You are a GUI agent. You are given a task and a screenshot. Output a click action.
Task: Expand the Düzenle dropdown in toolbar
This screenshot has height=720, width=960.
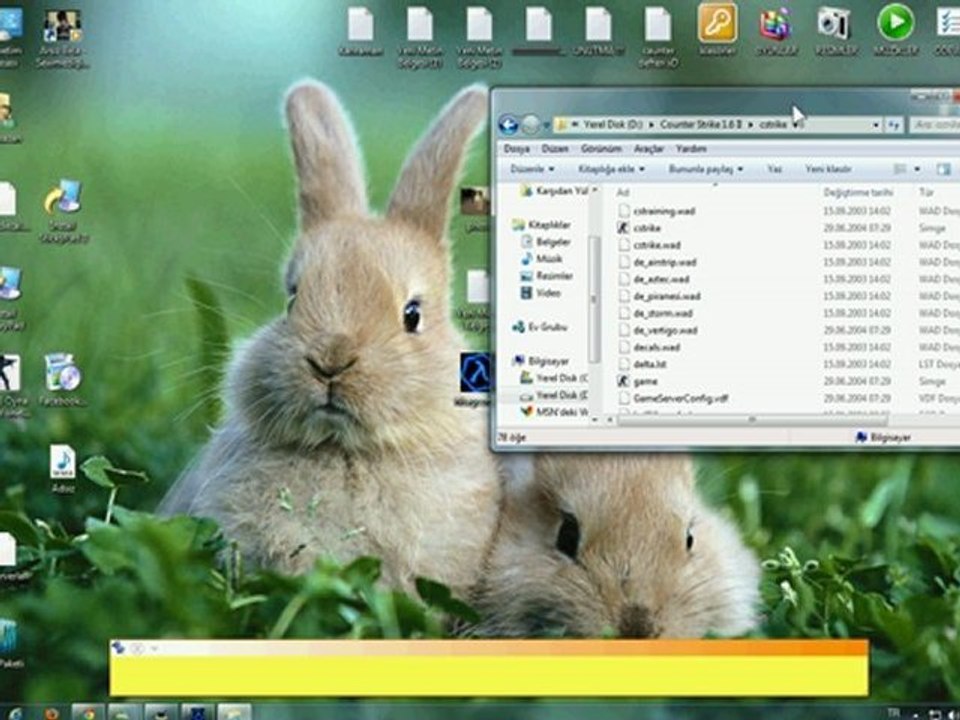point(531,169)
